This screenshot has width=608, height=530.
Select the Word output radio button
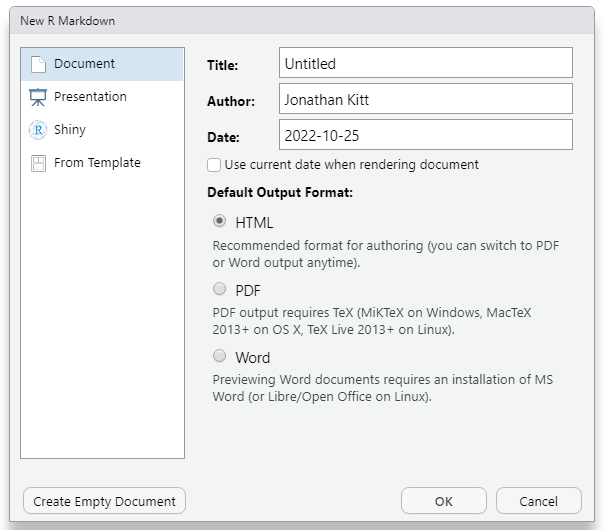(x=220, y=356)
